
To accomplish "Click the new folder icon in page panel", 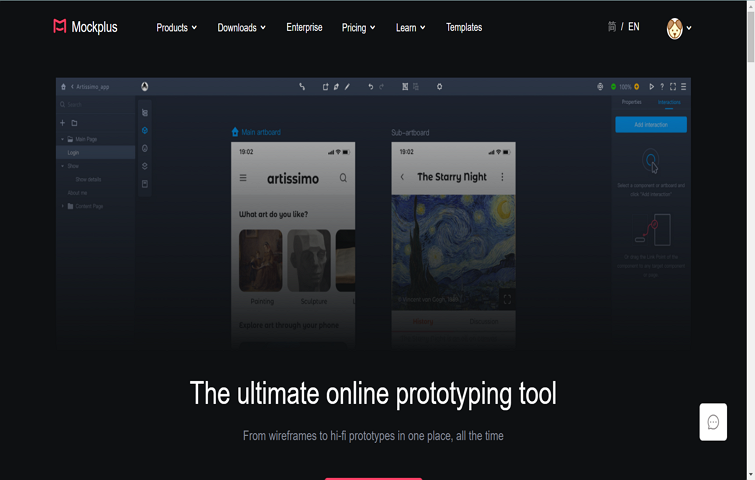I will pyautogui.click(x=74, y=123).
